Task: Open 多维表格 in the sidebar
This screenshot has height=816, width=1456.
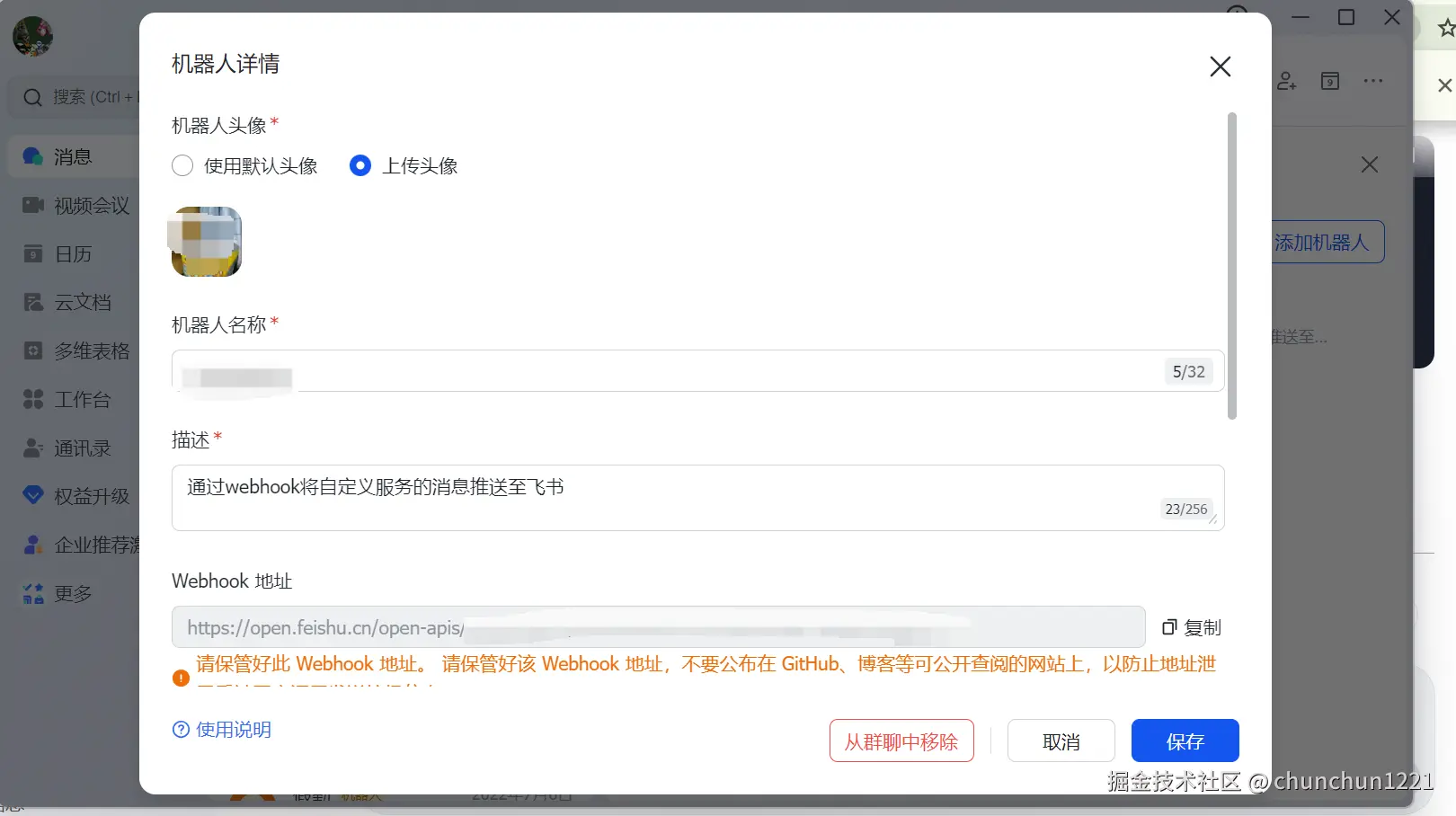Action: click(x=76, y=351)
